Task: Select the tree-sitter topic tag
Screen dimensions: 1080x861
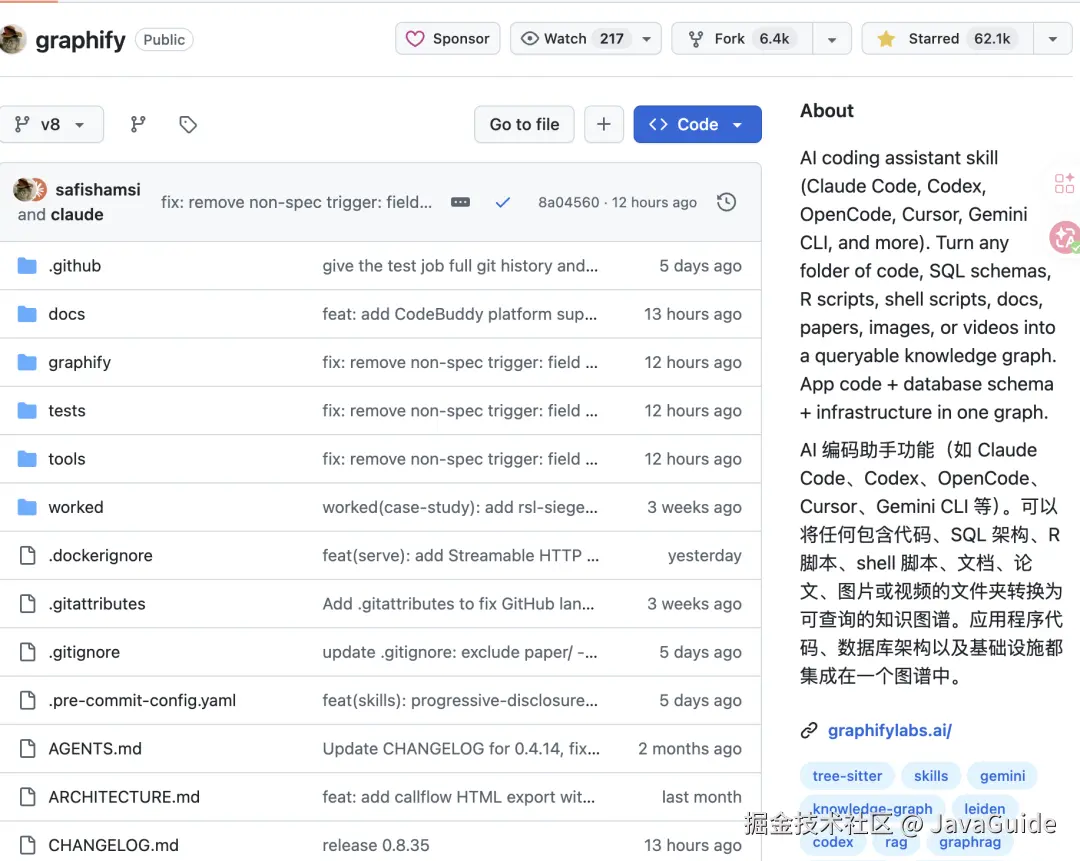Action: 847,776
